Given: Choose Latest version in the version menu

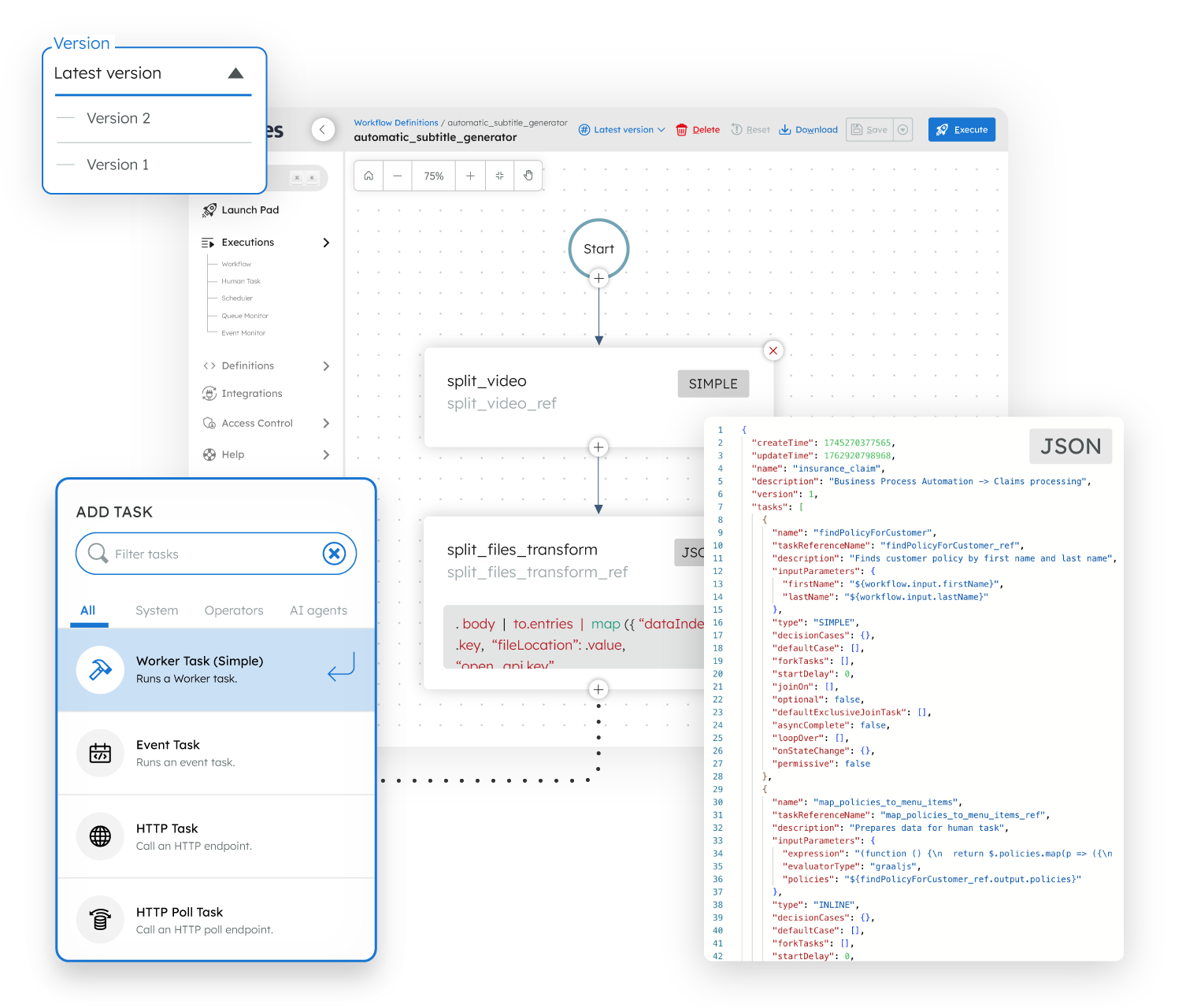Looking at the screenshot, I should [x=108, y=72].
